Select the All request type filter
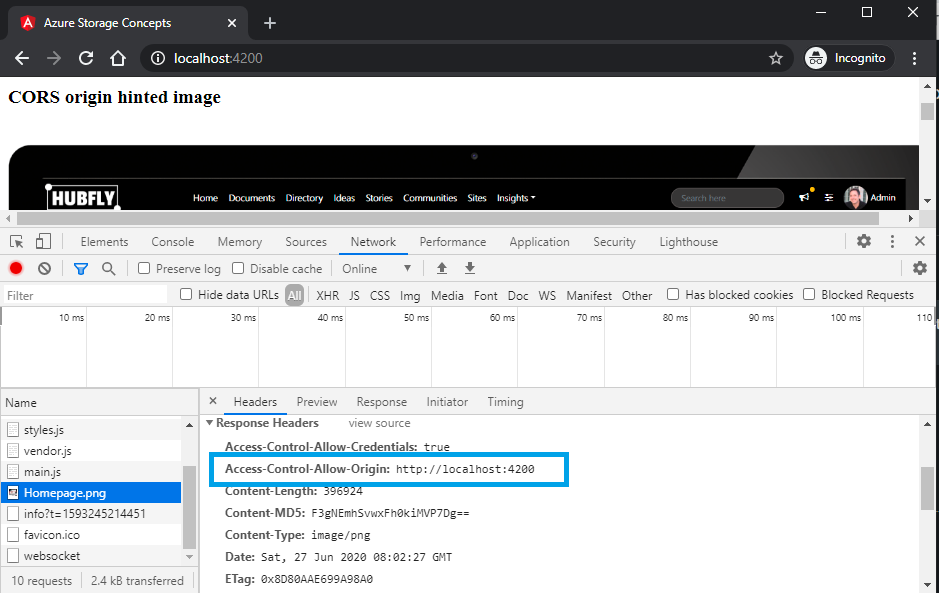 click(x=294, y=294)
